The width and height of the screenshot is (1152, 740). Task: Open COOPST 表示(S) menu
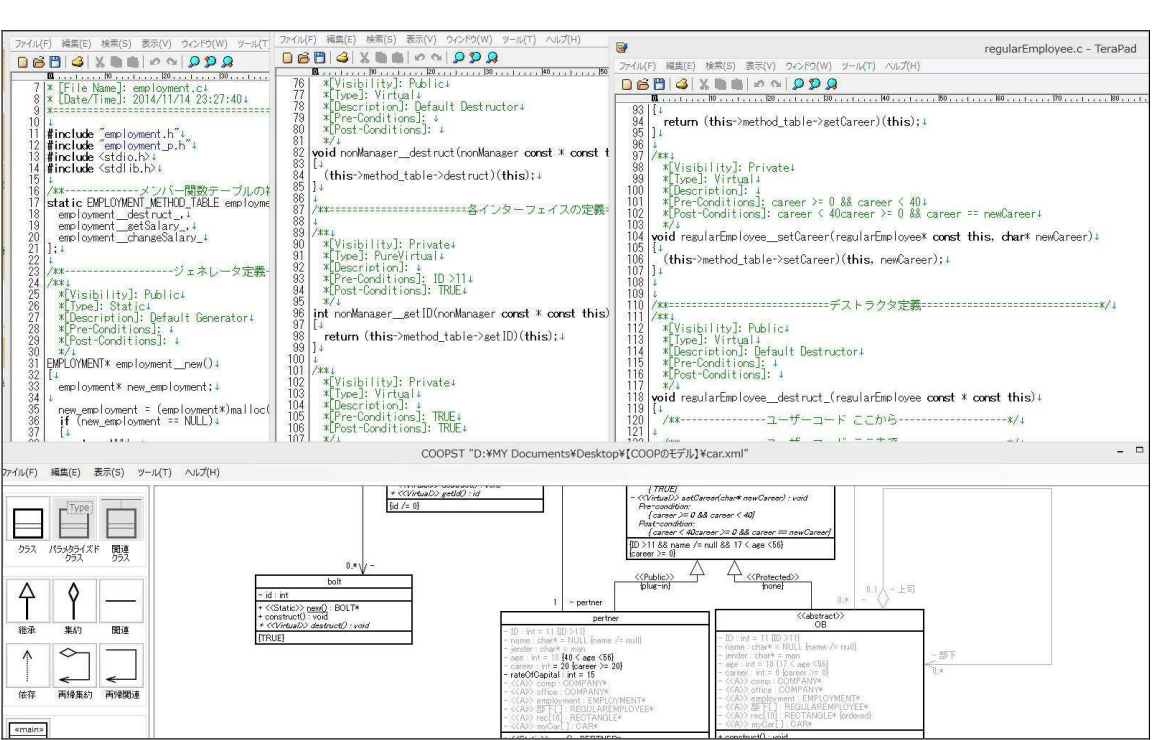(109, 472)
